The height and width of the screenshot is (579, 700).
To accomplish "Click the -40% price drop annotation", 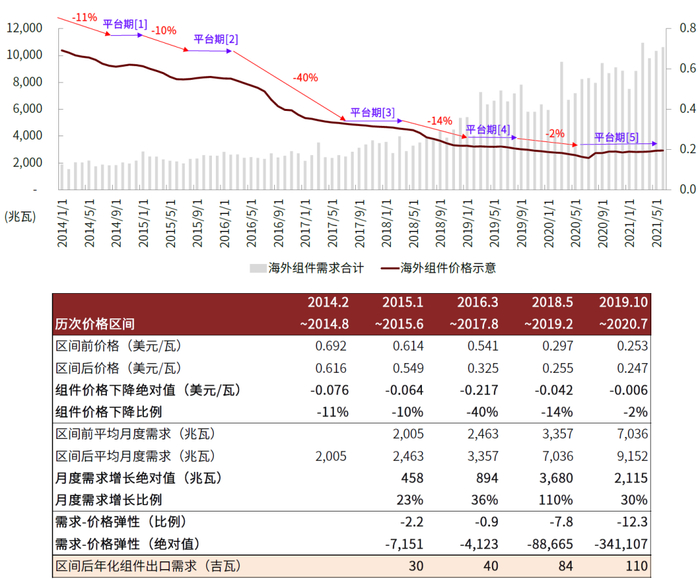I will 305,78.
